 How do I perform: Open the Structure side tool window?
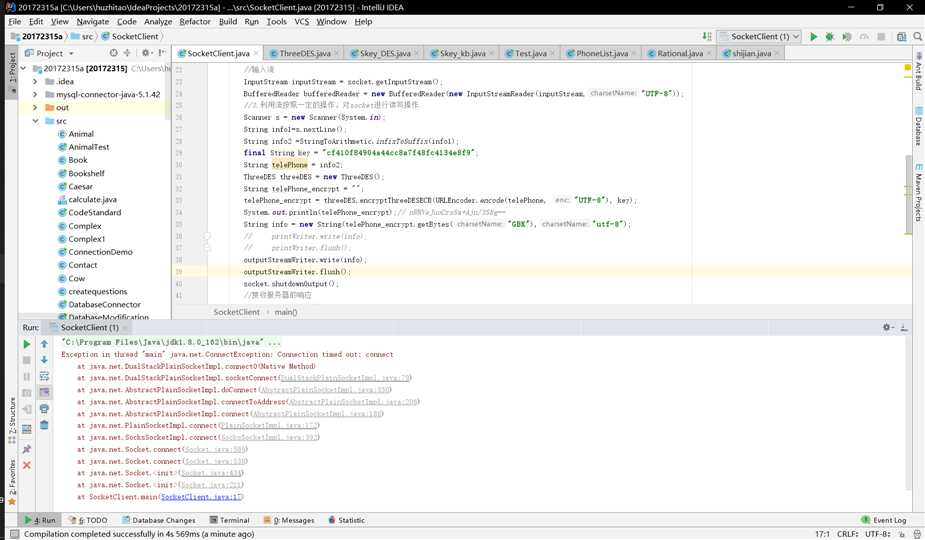click(12, 421)
